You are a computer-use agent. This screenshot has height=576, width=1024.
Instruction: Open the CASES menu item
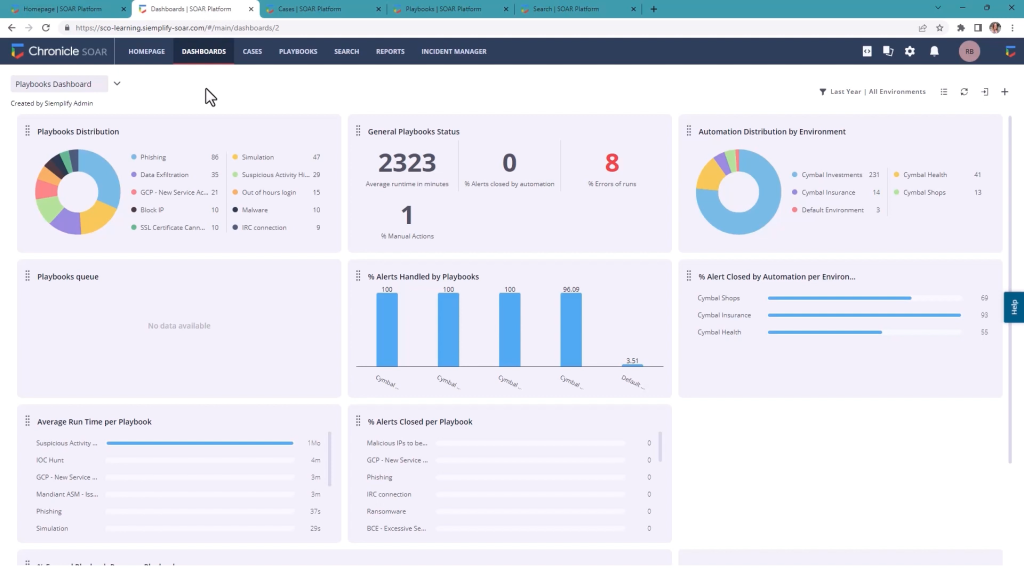pyautogui.click(x=252, y=52)
